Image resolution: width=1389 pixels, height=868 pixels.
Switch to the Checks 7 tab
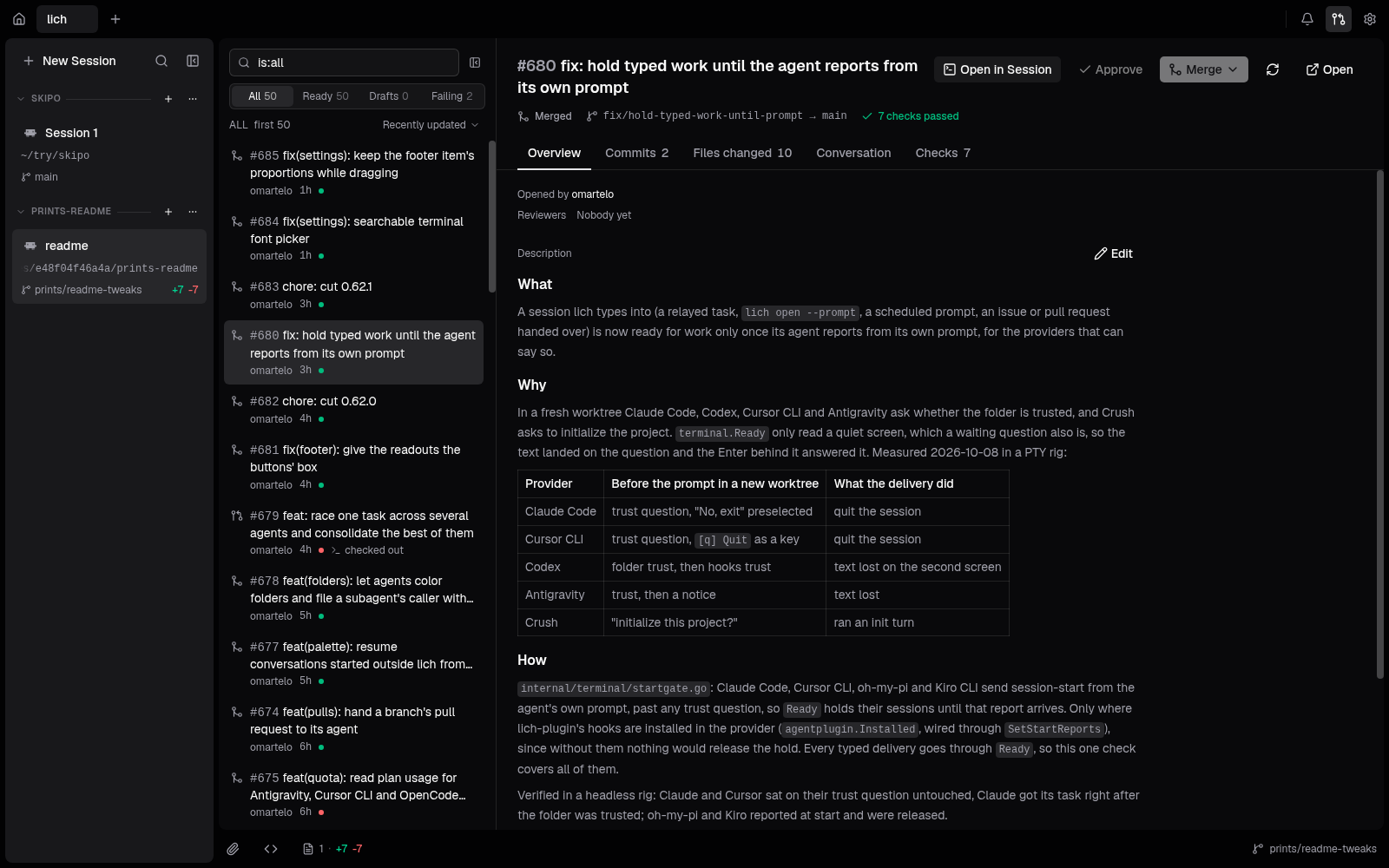point(943,153)
